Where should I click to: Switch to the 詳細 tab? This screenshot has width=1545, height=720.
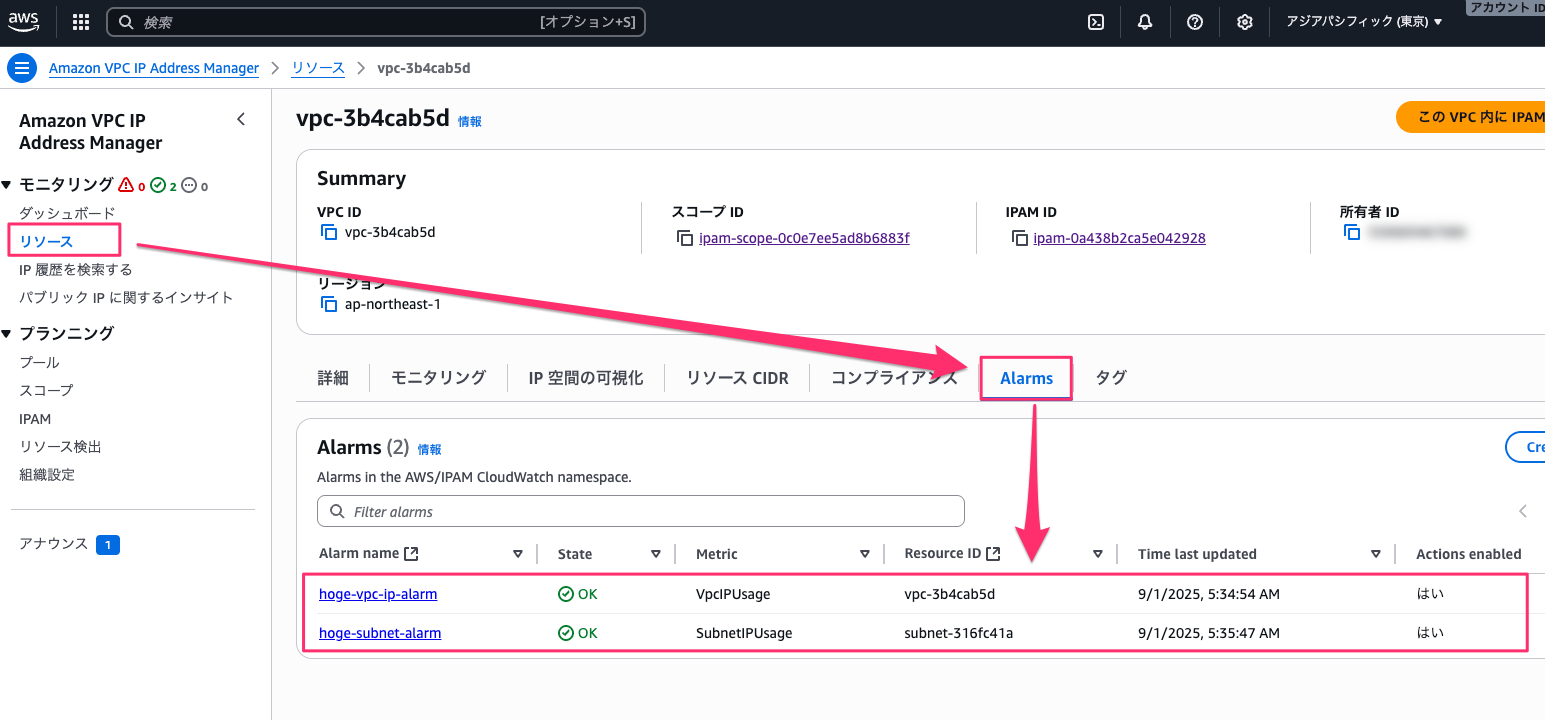click(x=333, y=378)
